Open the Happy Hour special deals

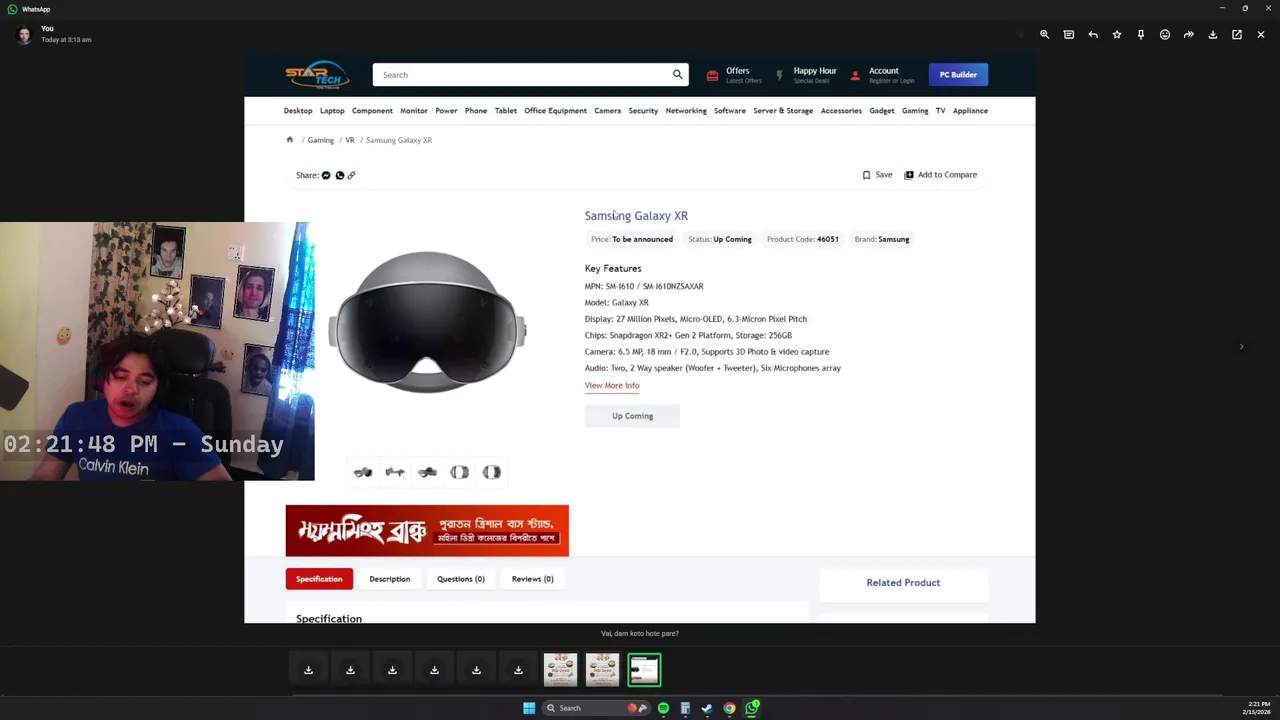pos(806,75)
